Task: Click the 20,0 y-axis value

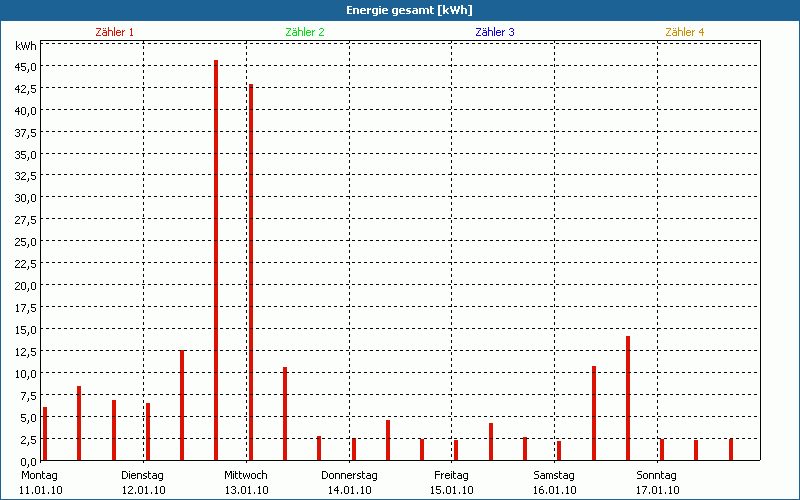Action: click(26, 286)
